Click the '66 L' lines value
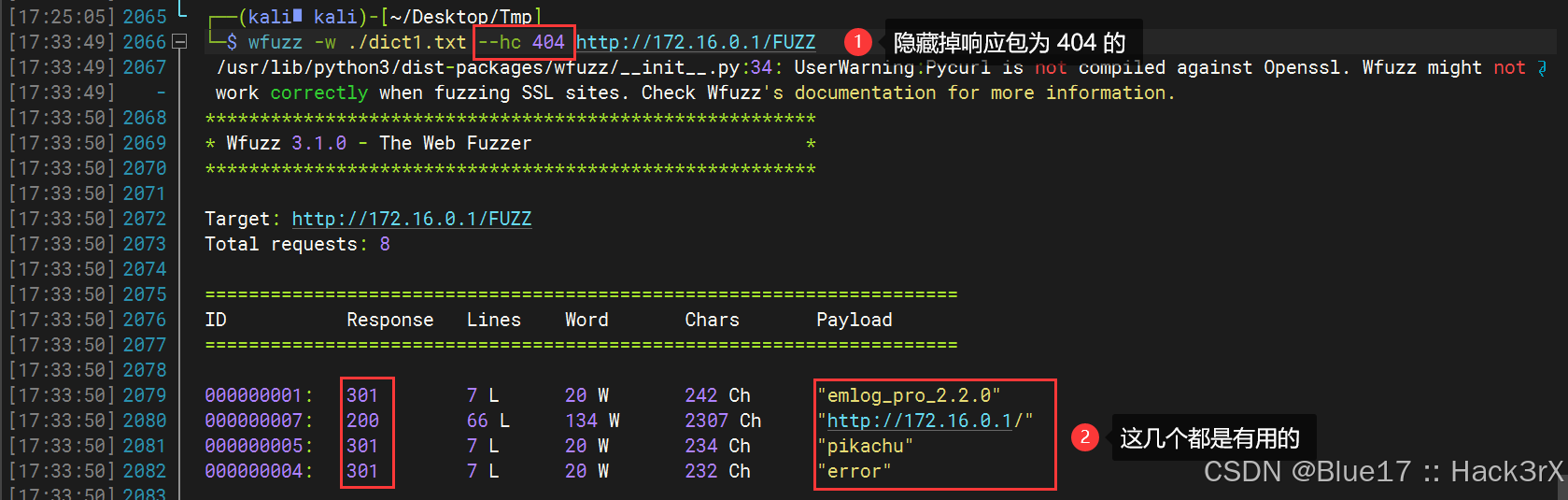 tap(488, 421)
